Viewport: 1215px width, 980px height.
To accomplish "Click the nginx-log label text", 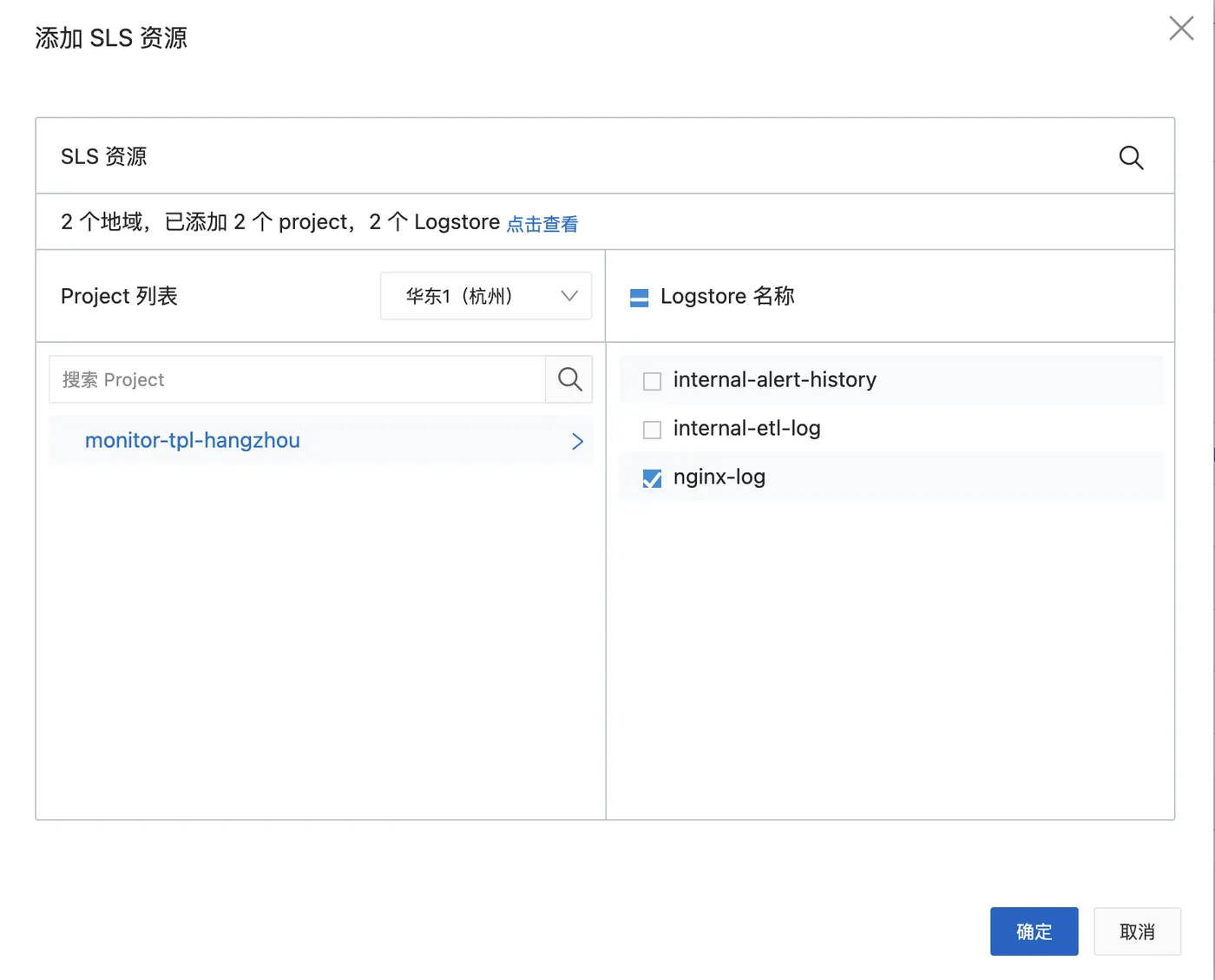I will pyautogui.click(x=719, y=477).
